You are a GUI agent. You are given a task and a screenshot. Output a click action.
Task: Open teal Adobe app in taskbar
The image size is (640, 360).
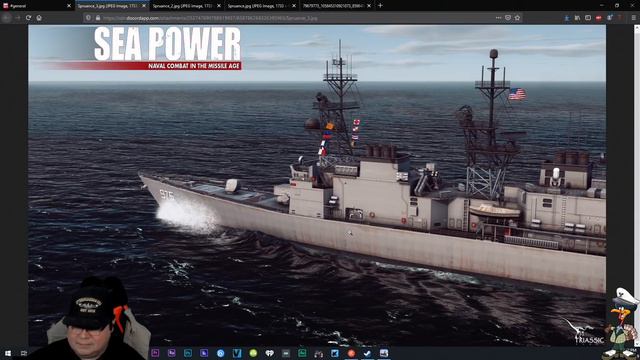pyautogui.click(x=188, y=353)
